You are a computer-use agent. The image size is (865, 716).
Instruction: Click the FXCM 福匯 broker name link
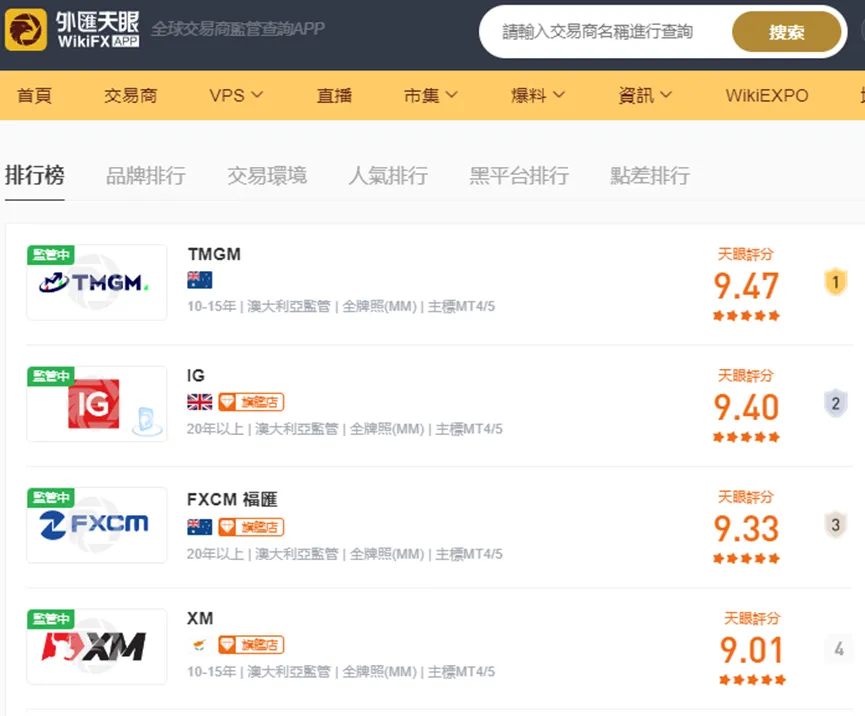click(x=232, y=499)
